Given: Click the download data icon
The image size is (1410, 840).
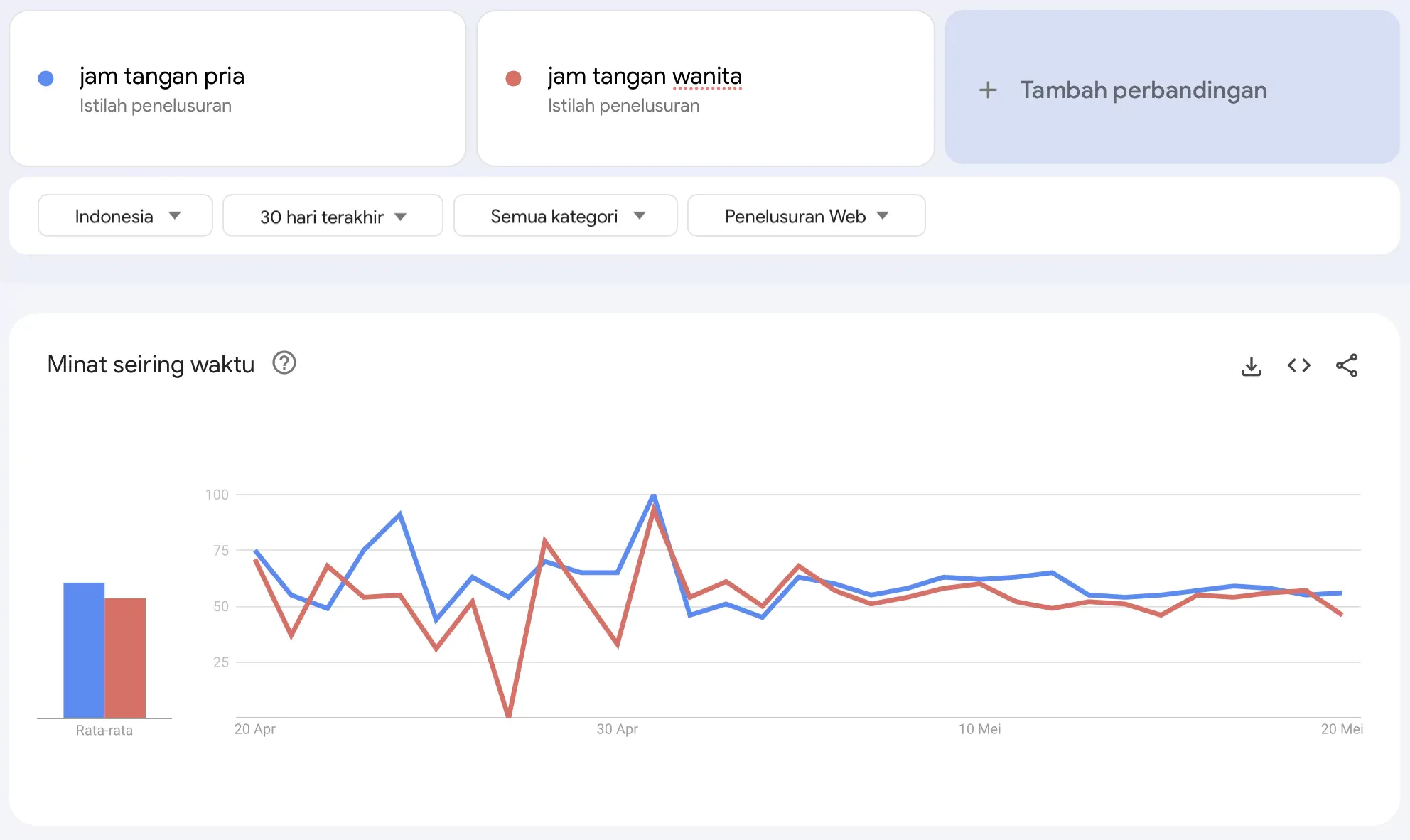Looking at the screenshot, I should [1252, 365].
